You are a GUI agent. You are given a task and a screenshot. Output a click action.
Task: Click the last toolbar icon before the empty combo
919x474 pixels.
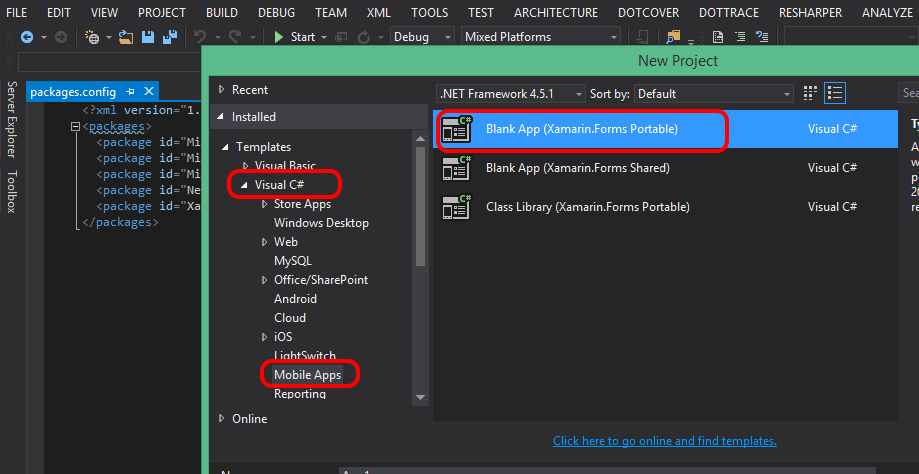[x=761, y=37]
